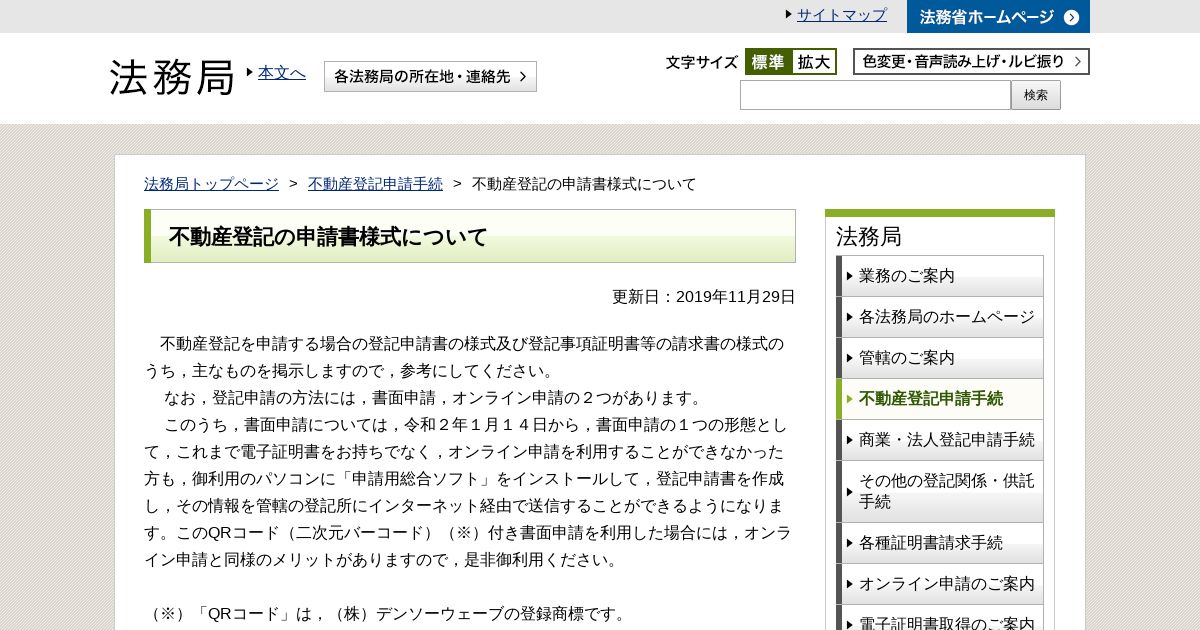Click the chevron on 各法務局の所在地・連絡先
This screenshot has width=1200, height=630.
tap(523, 76)
